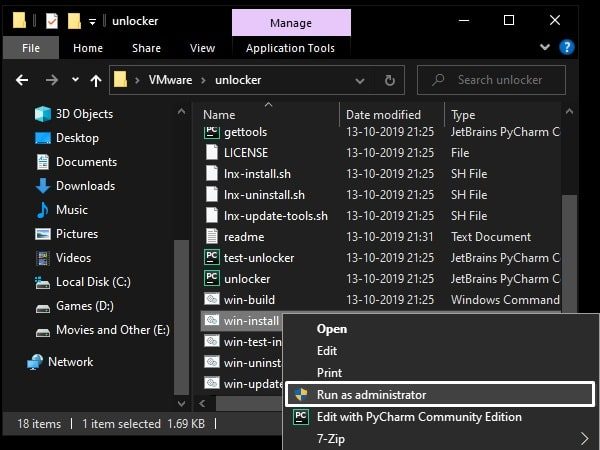Click the Manage contextual tab
The width and height of the screenshot is (600, 450).
pyautogui.click(x=291, y=23)
